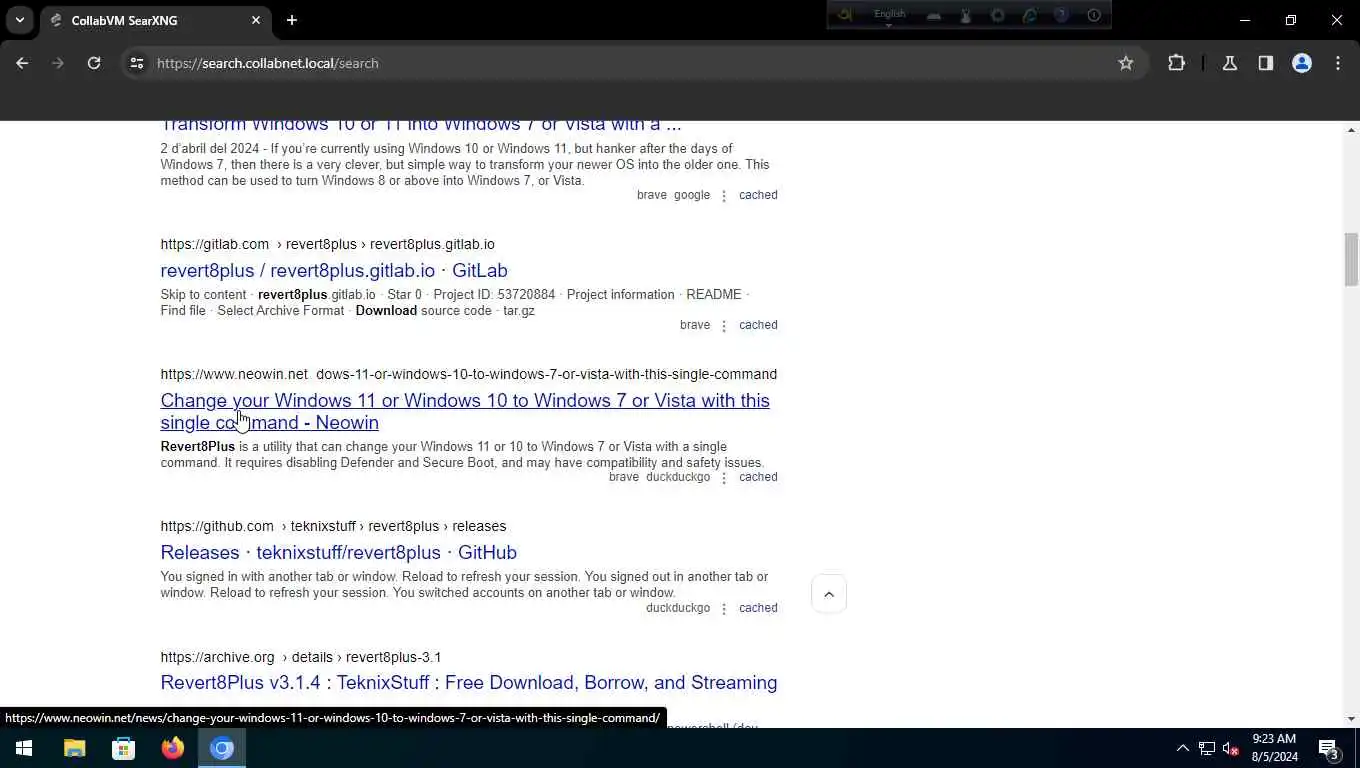Open cached copy of the GitHub result
Screen dimensions: 1360x768
click(x=758, y=608)
